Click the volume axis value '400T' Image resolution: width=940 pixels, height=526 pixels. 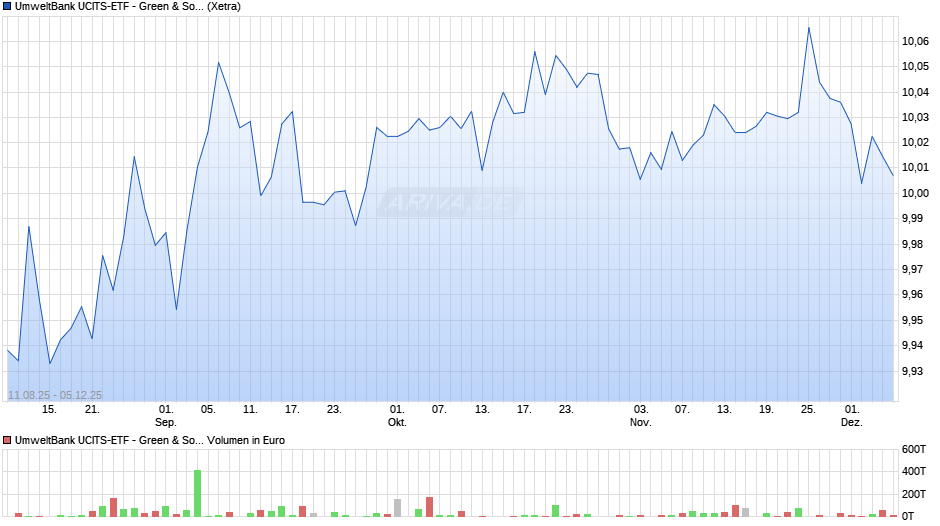click(x=914, y=471)
